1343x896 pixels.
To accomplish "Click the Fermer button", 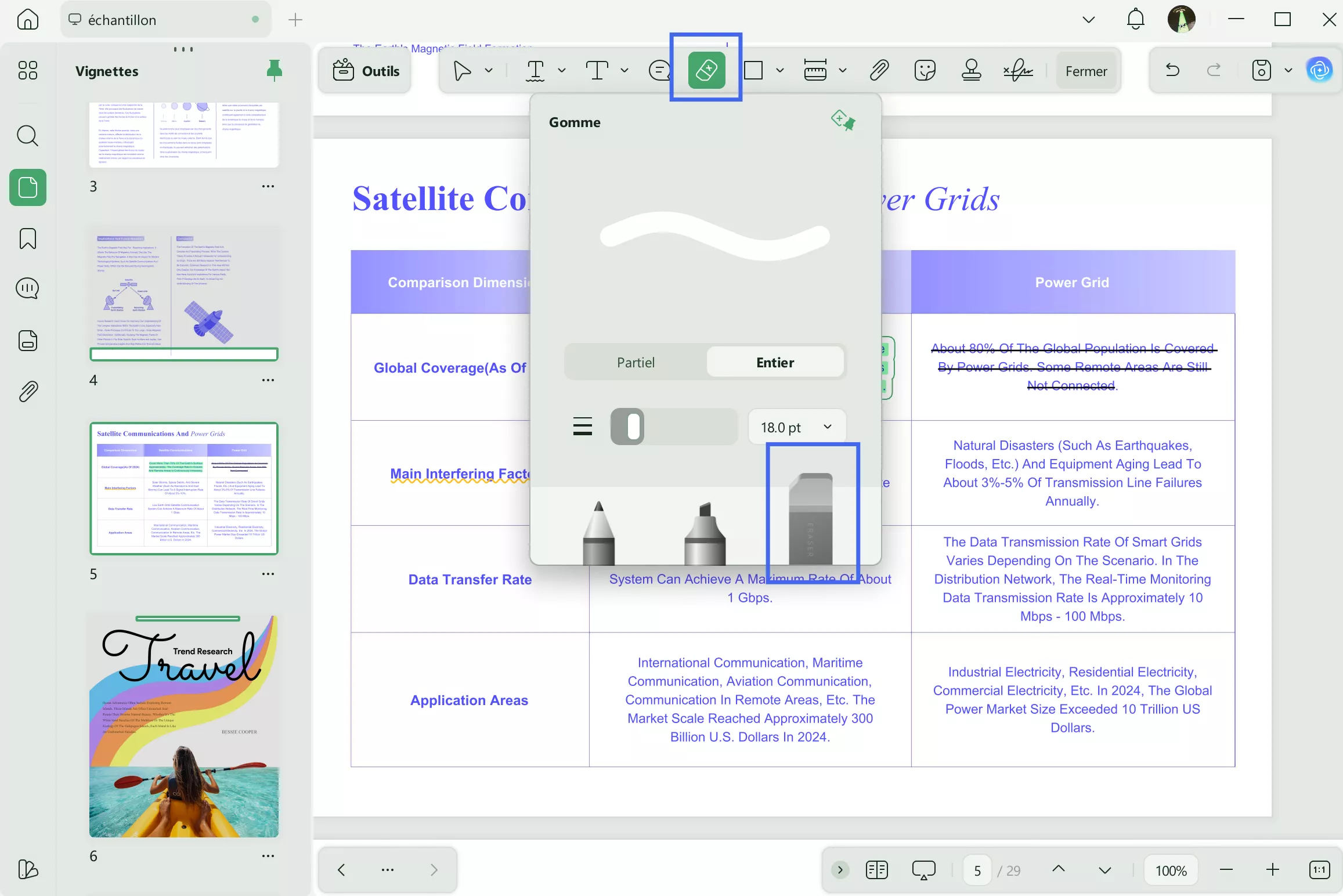I will [1085, 70].
